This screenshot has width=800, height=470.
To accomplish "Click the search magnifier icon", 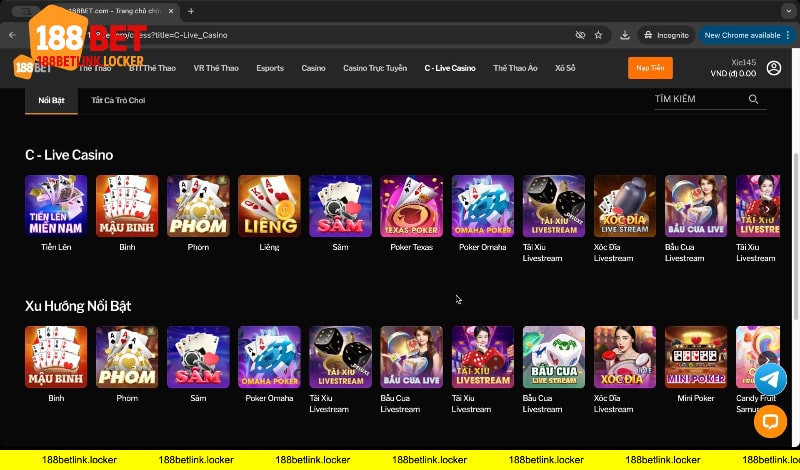I will pyautogui.click(x=753, y=100).
